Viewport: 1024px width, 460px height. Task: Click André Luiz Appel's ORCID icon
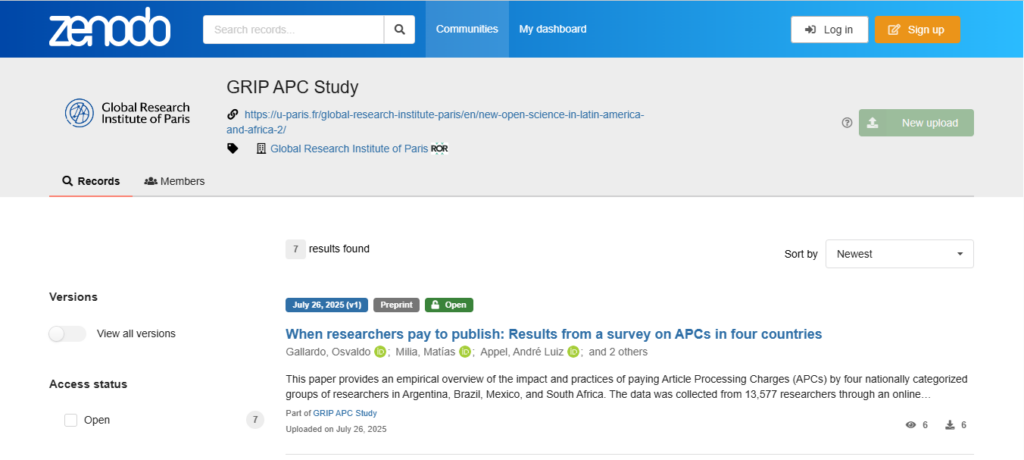[x=573, y=352]
